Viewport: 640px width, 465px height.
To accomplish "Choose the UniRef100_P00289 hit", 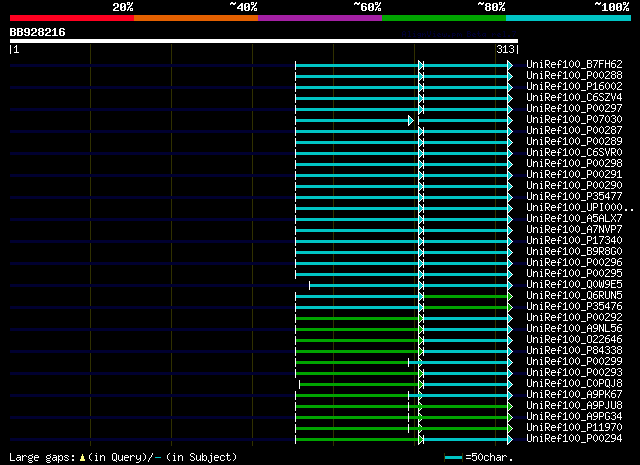I will [574, 142].
